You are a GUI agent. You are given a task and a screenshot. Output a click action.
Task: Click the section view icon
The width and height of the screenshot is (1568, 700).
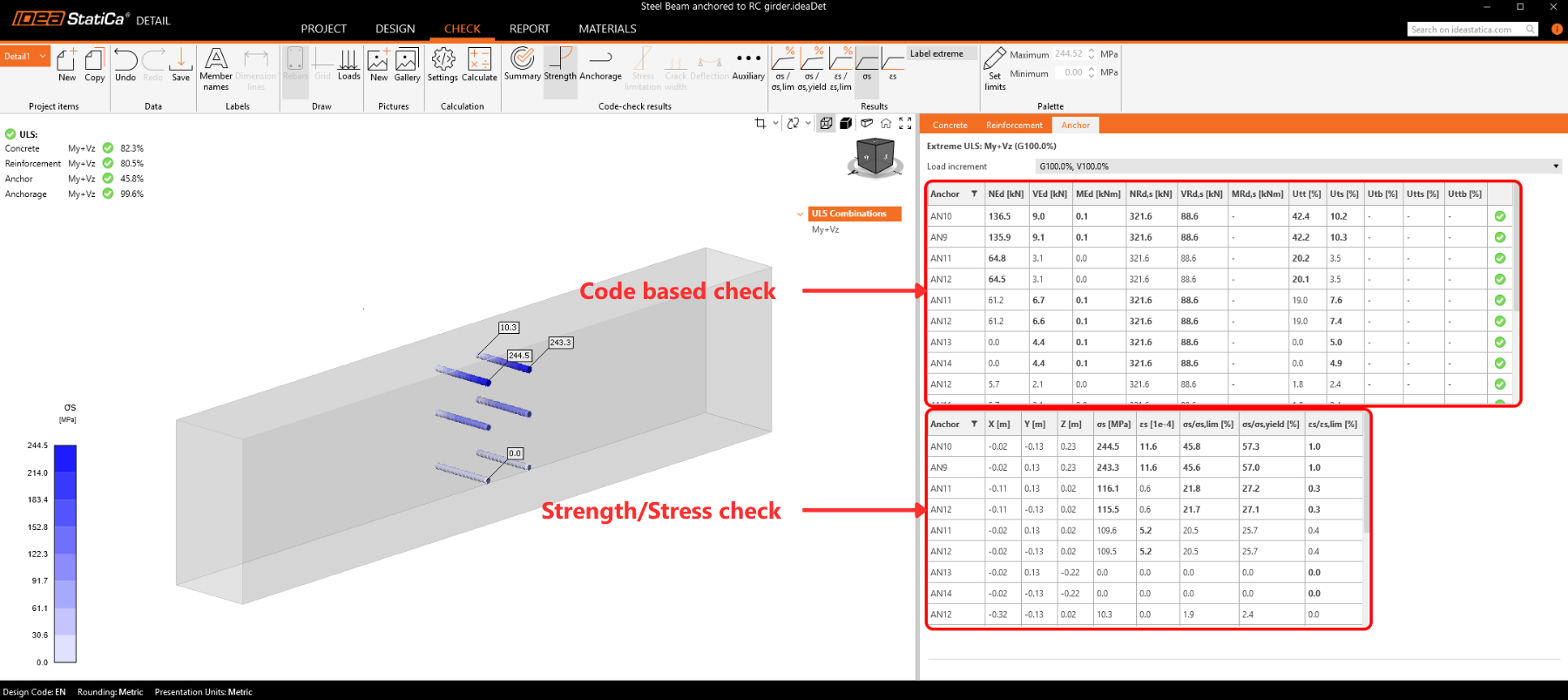[867, 124]
